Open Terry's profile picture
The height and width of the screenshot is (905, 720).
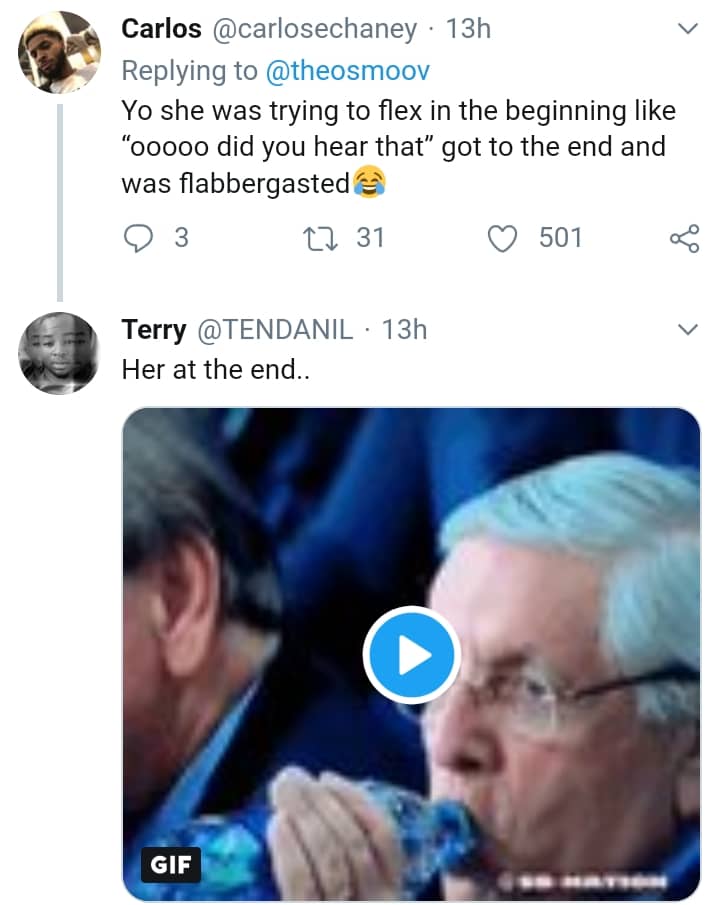[x=59, y=352]
